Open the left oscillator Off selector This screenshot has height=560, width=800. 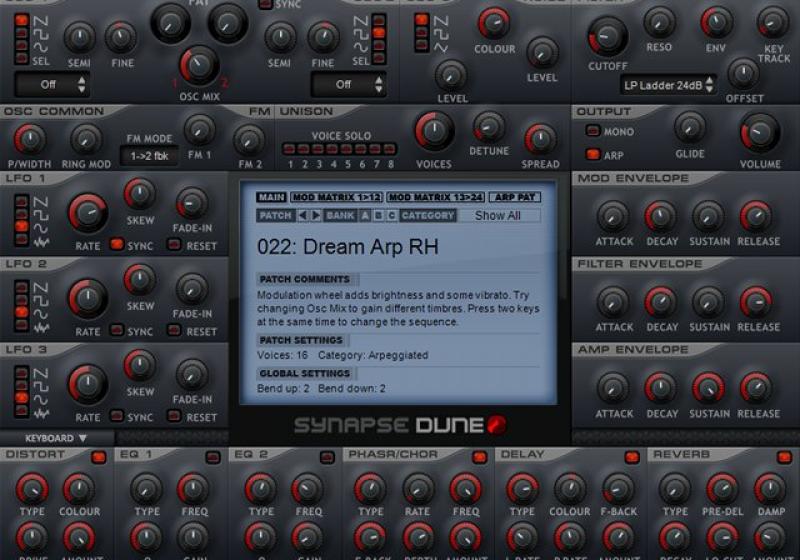point(53,84)
